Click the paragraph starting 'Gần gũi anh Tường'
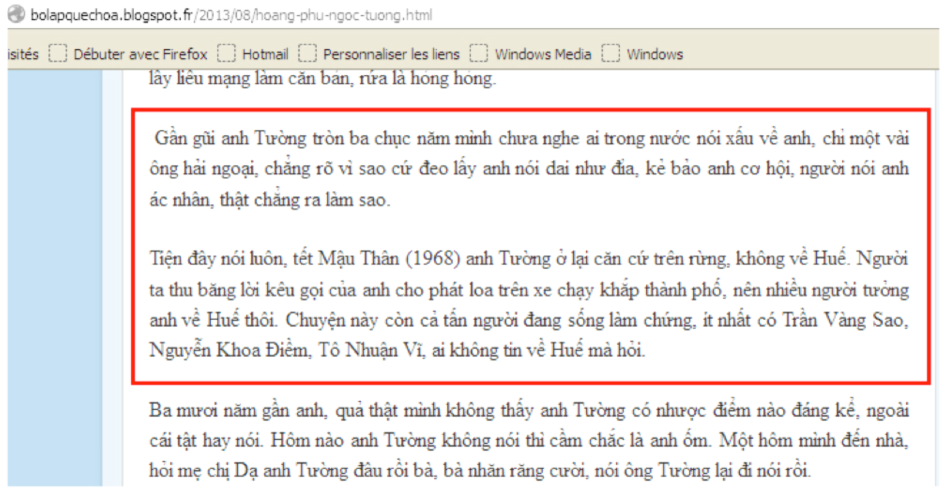The height and width of the screenshot is (489, 946). pyautogui.click(x=529, y=169)
